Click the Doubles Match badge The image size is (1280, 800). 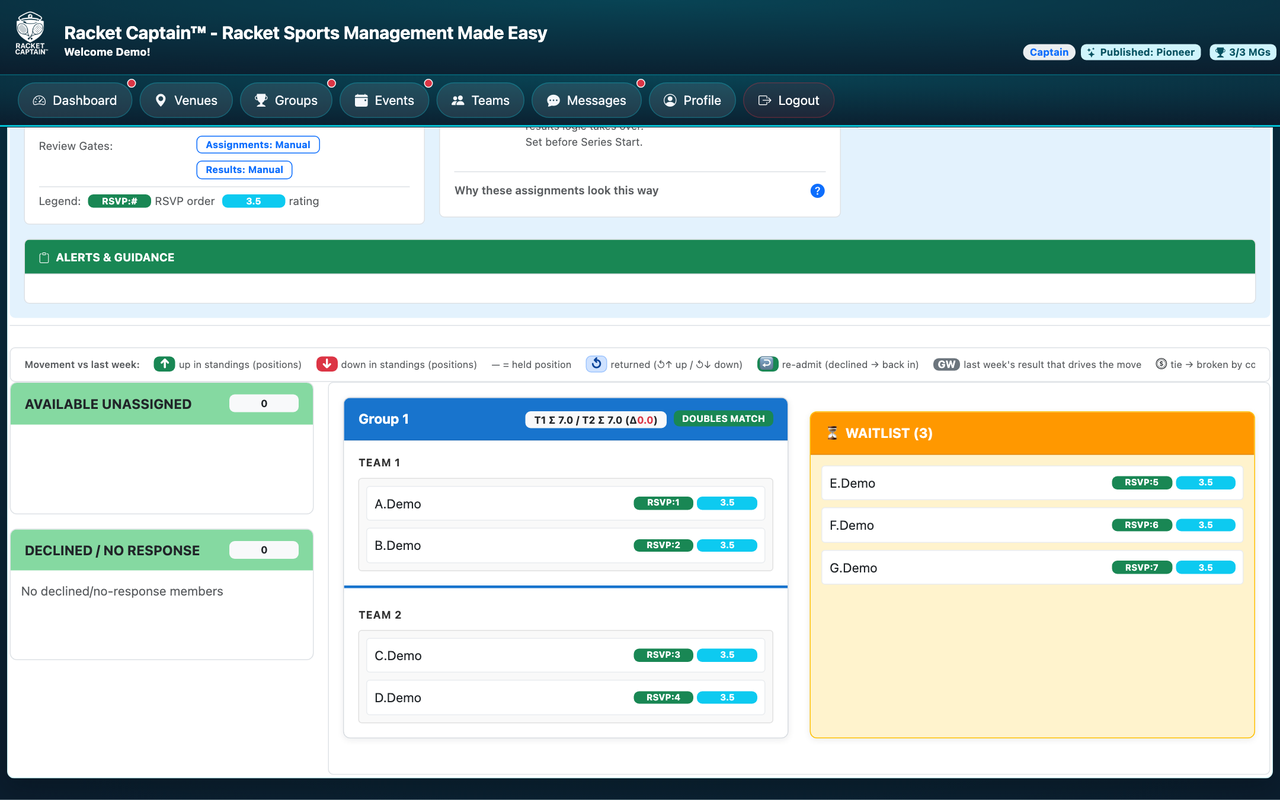tap(723, 419)
